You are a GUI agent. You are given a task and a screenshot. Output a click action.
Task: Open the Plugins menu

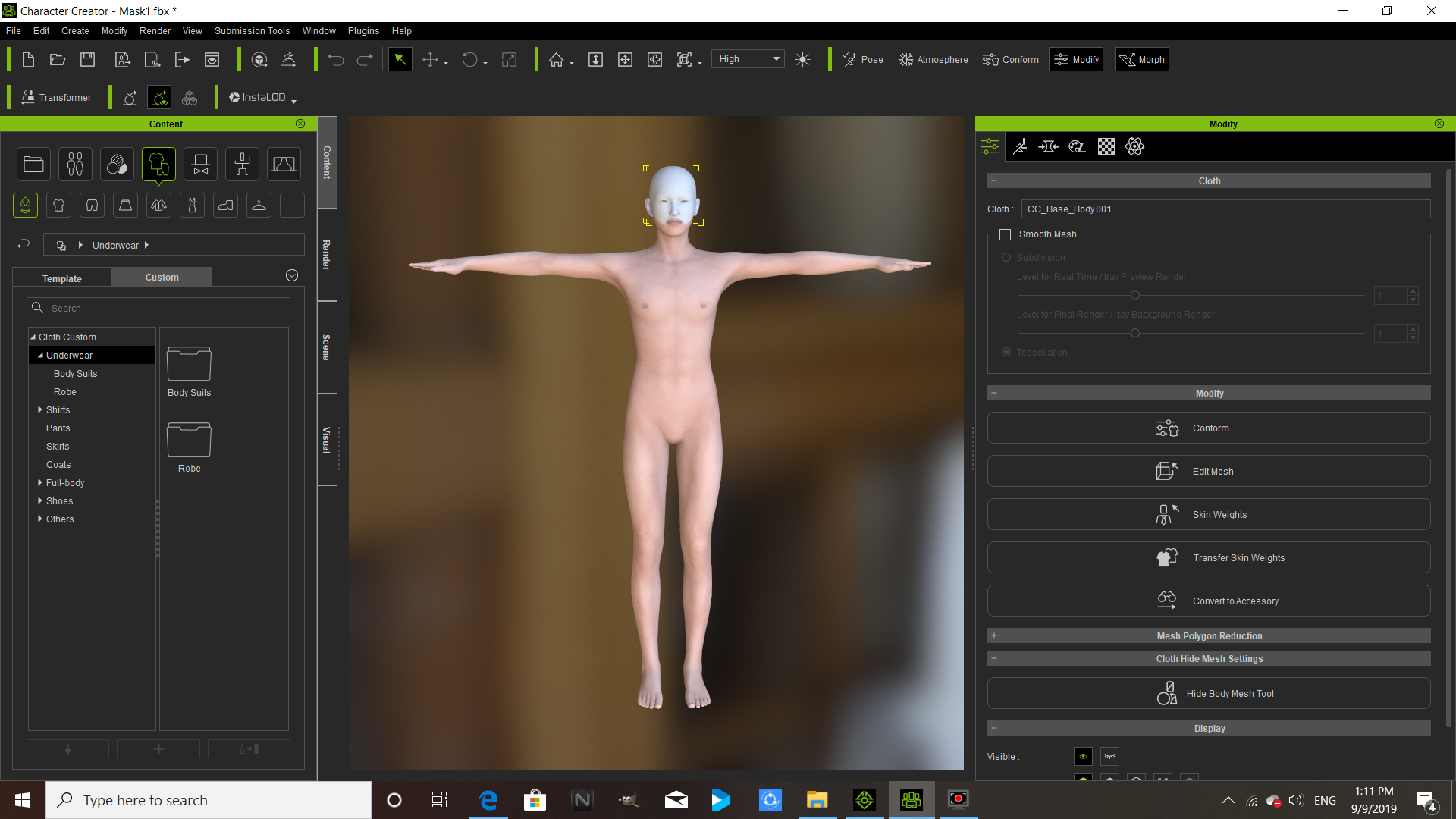[363, 31]
